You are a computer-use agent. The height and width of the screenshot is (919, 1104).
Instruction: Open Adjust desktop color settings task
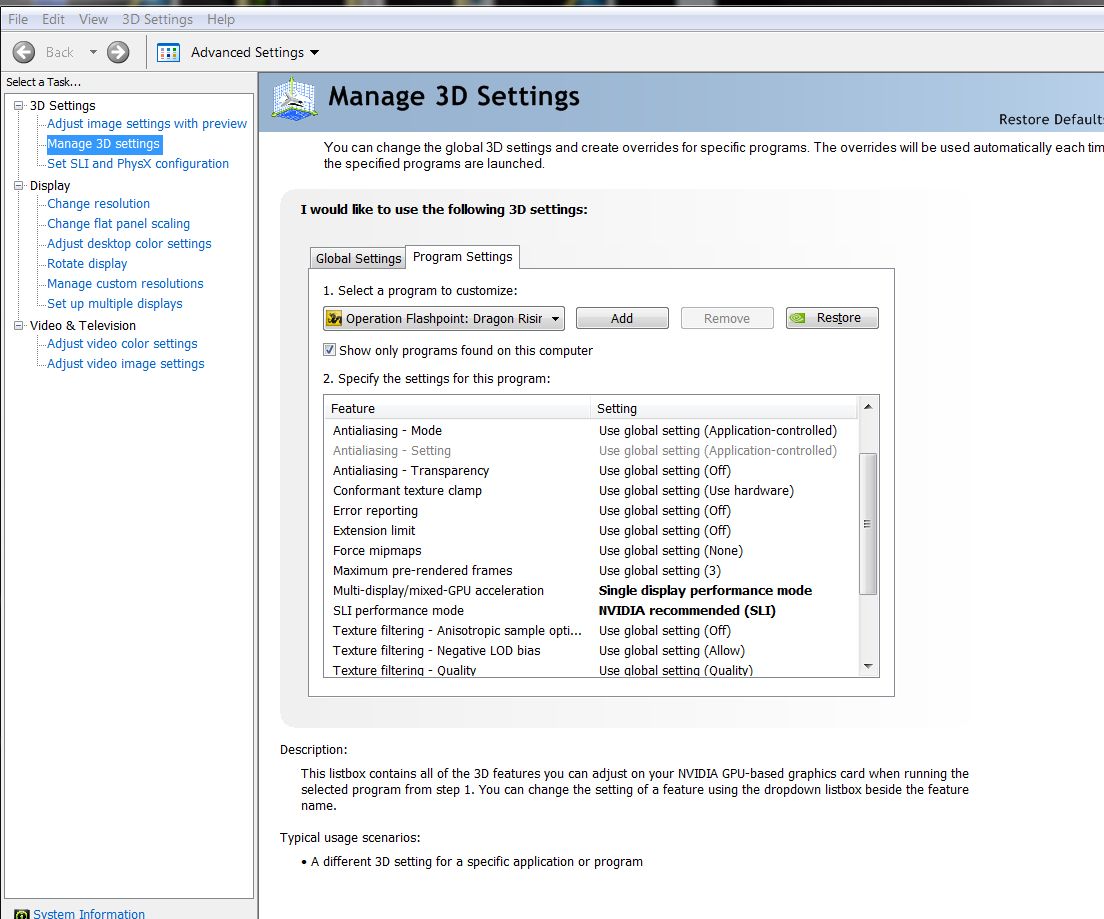[129, 244]
